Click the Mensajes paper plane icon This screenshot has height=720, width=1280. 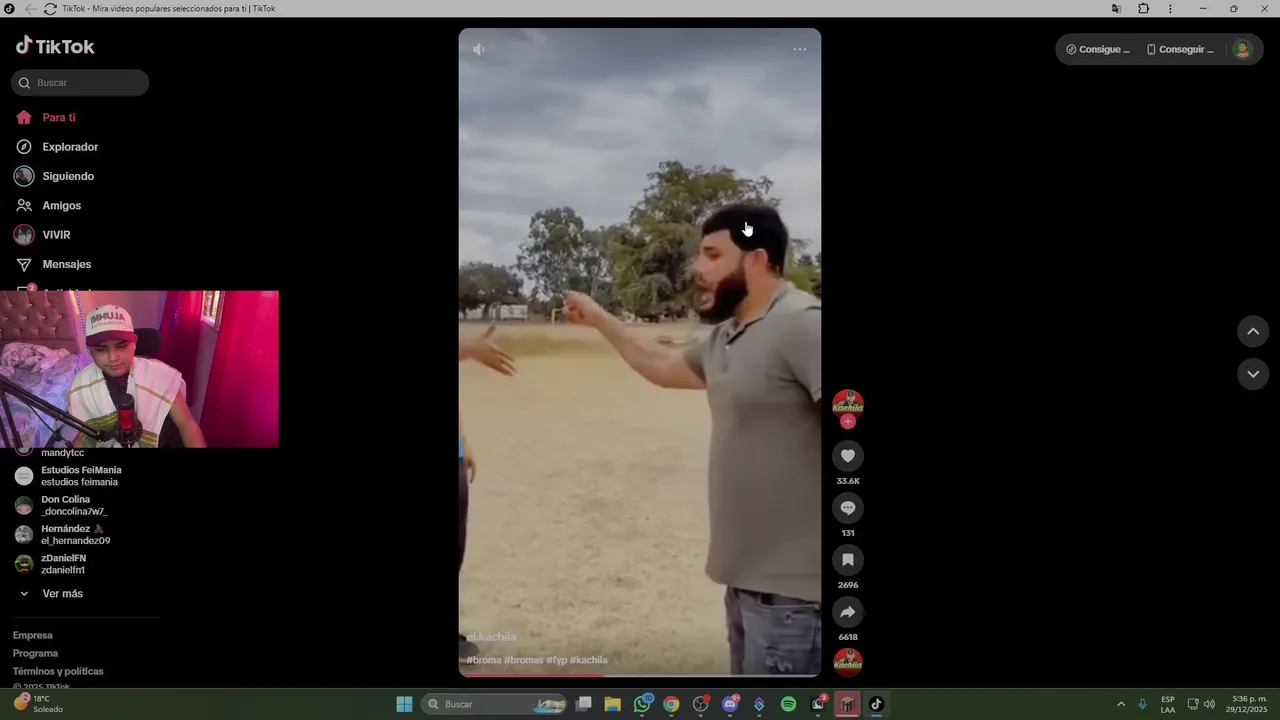[x=24, y=264]
